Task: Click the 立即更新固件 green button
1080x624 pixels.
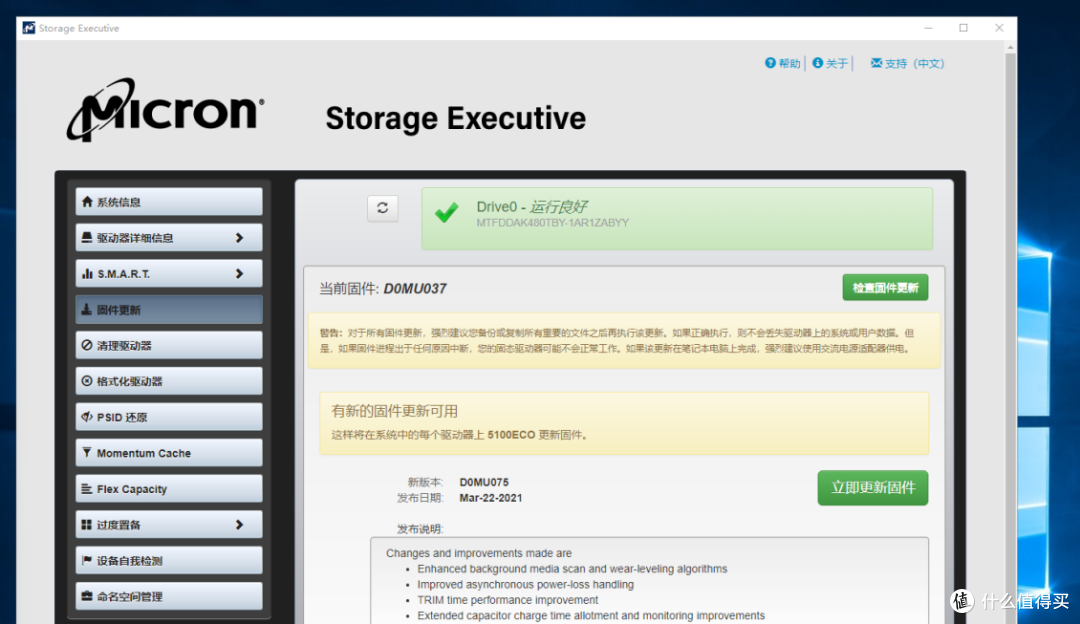Action: coord(873,488)
